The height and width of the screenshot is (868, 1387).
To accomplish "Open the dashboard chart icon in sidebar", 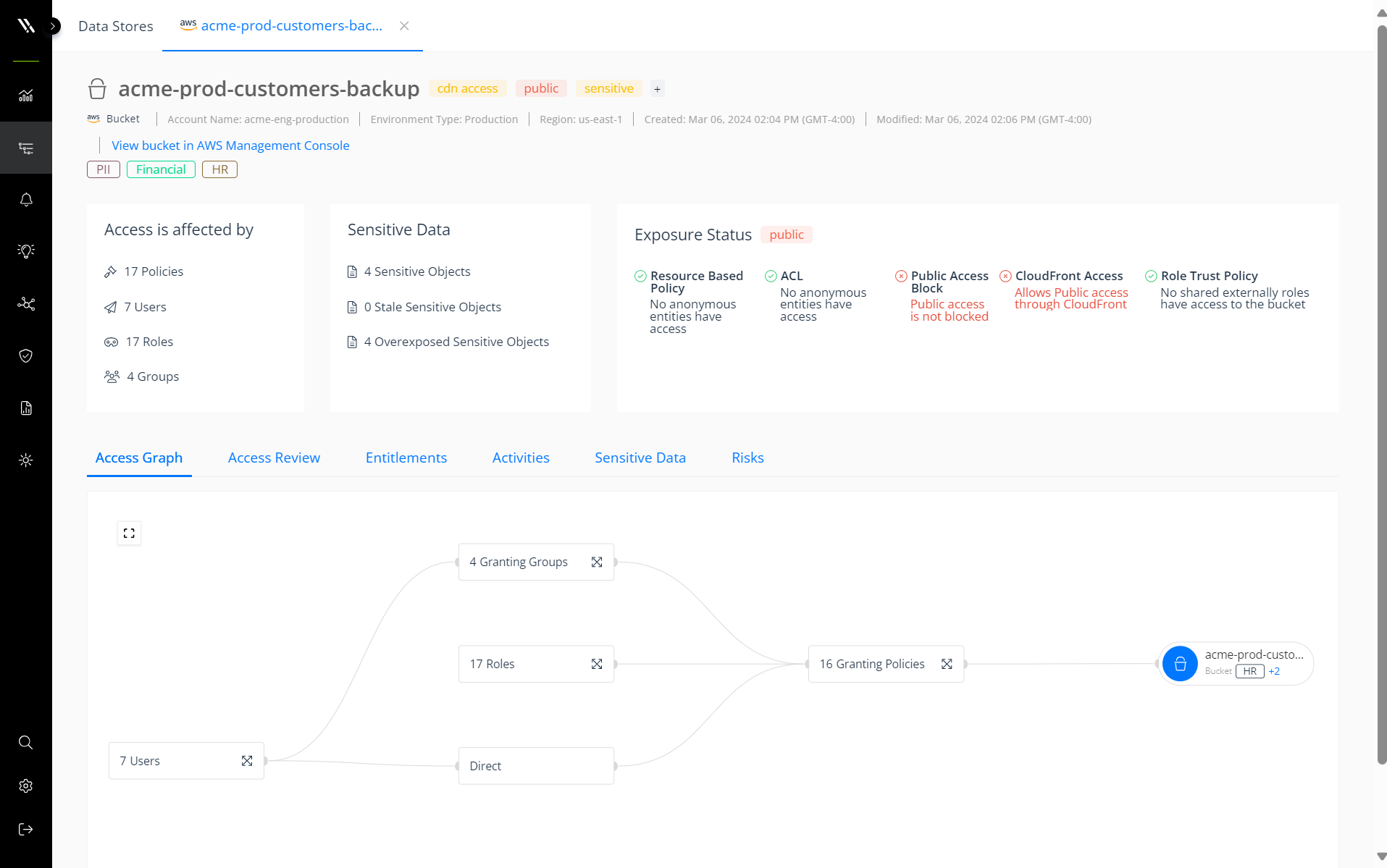I will point(26,96).
